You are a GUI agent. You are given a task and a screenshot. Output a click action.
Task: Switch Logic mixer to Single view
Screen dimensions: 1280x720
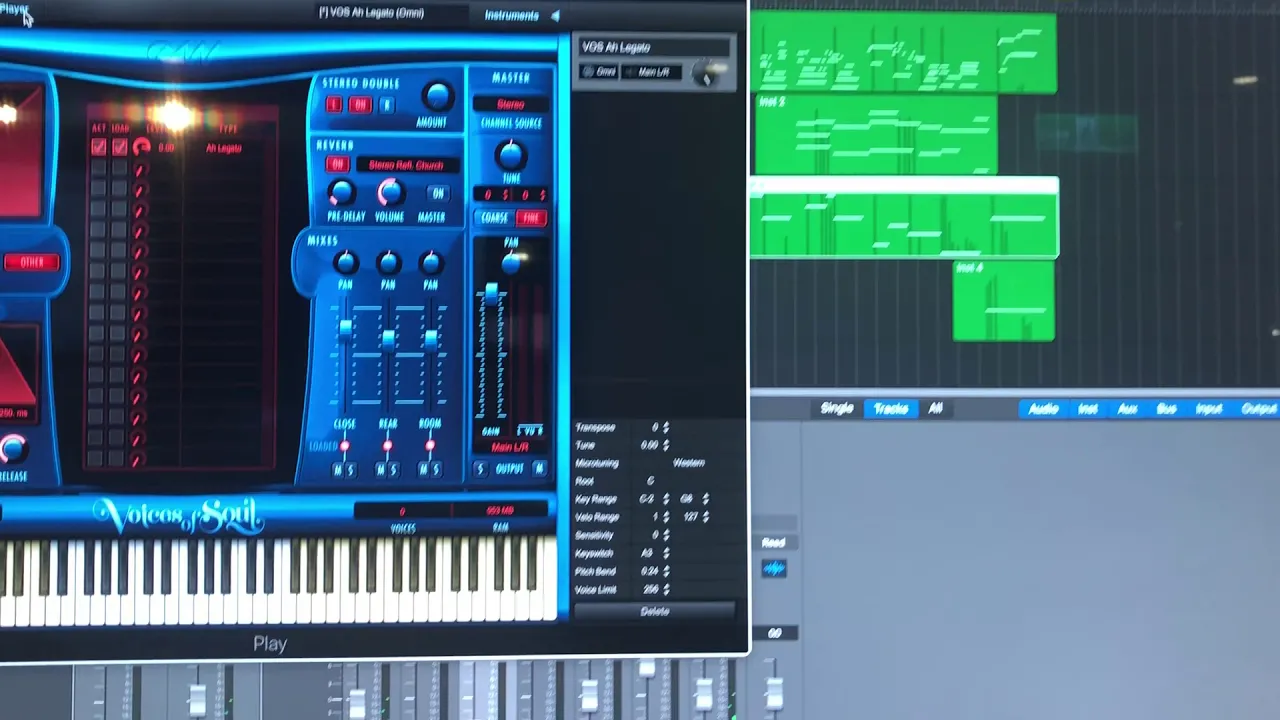pos(837,408)
